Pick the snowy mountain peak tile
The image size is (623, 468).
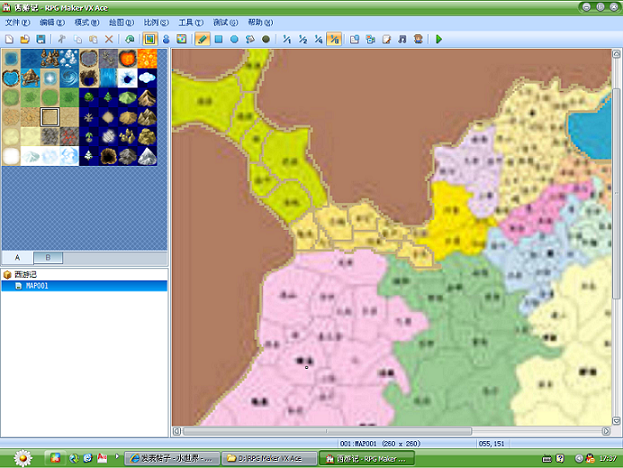click(x=147, y=156)
